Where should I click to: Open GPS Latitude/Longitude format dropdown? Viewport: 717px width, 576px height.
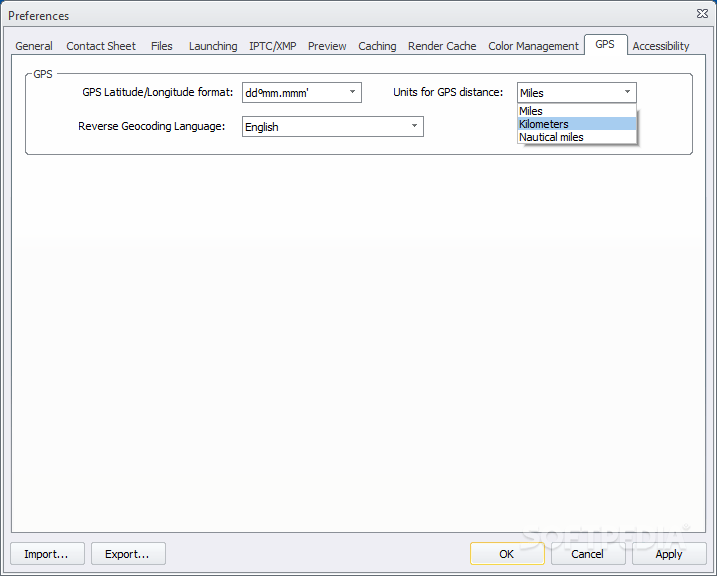click(x=302, y=93)
